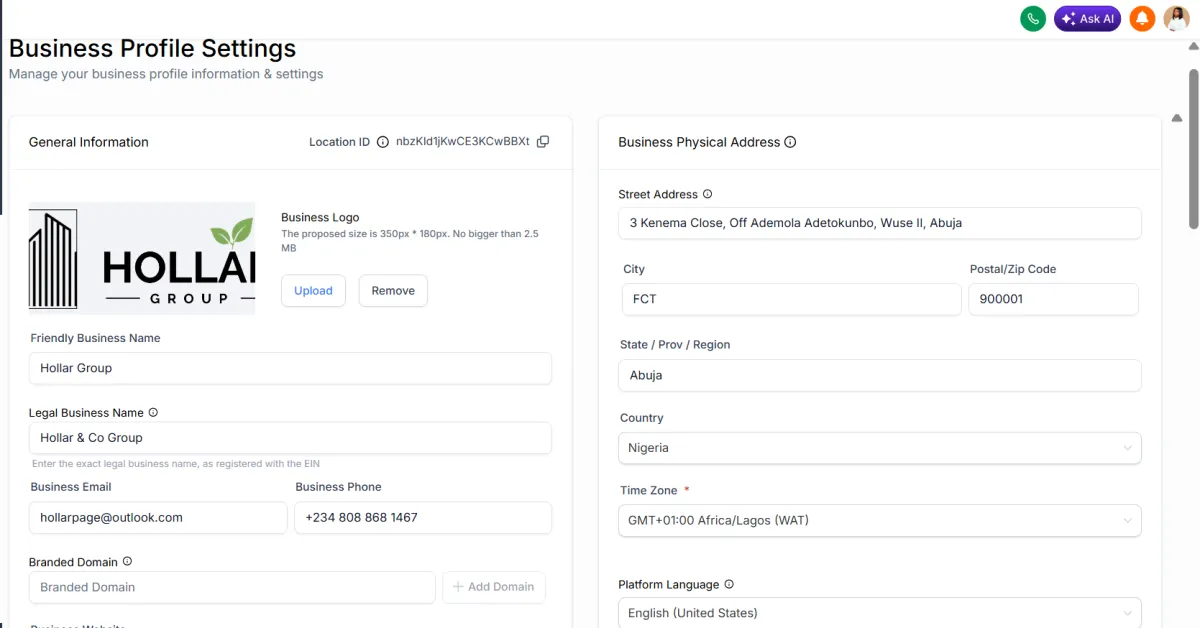Click info icon beside Platform Language
This screenshot has width=1200, height=628.
(728, 584)
